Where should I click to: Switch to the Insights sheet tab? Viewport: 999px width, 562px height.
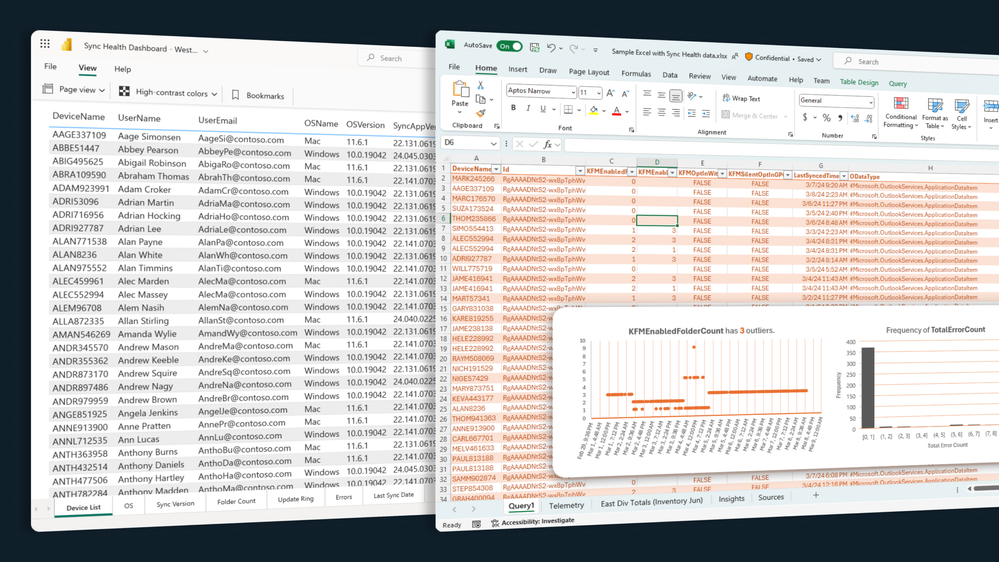pyautogui.click(x=731, y=499)
